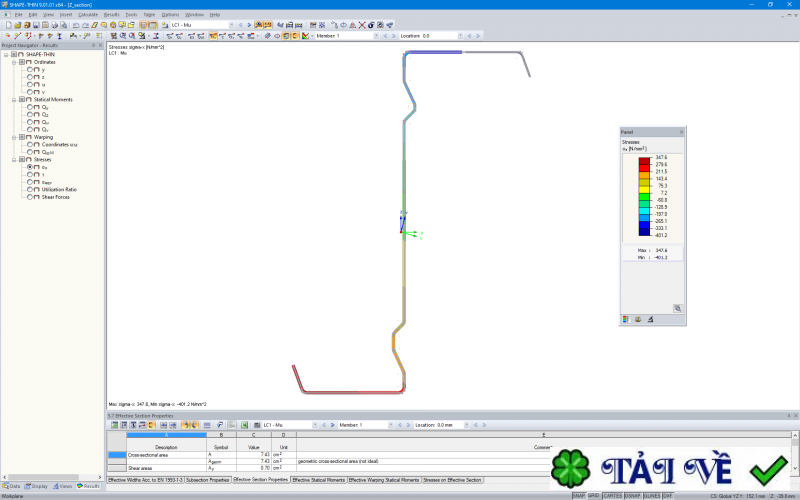
Task: Collapse the Warping tree node
Action: tap(14, 137)
